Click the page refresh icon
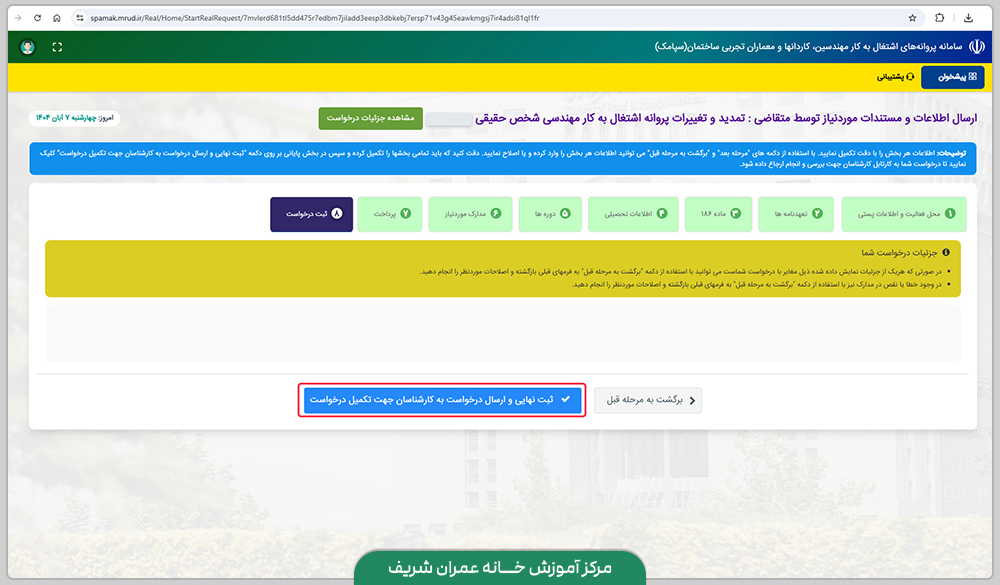 click(38, 17)
